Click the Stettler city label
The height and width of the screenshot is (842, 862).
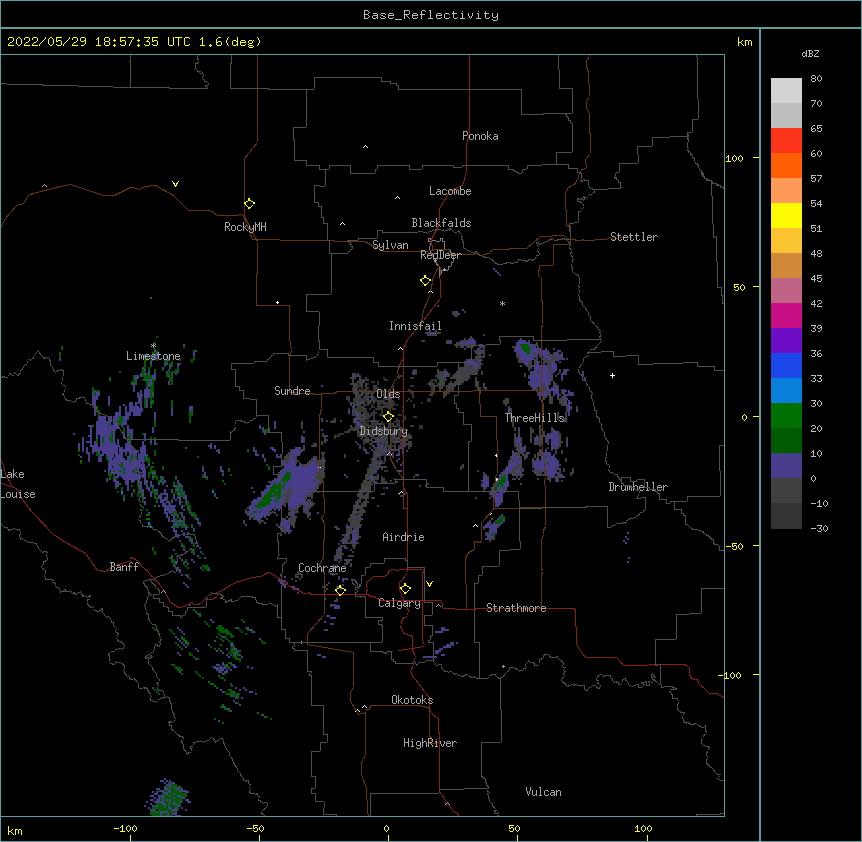634,237
